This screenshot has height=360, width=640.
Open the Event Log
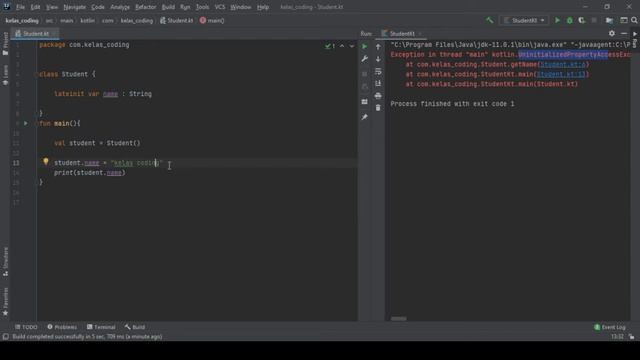(x=610, y=327)
